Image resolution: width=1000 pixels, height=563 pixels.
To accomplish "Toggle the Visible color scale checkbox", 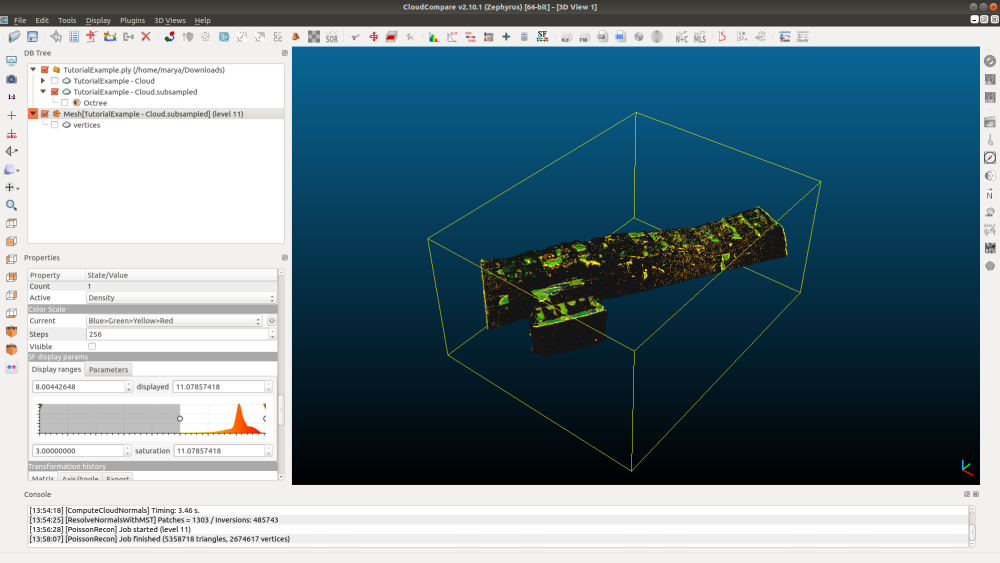I will [93, 346].
